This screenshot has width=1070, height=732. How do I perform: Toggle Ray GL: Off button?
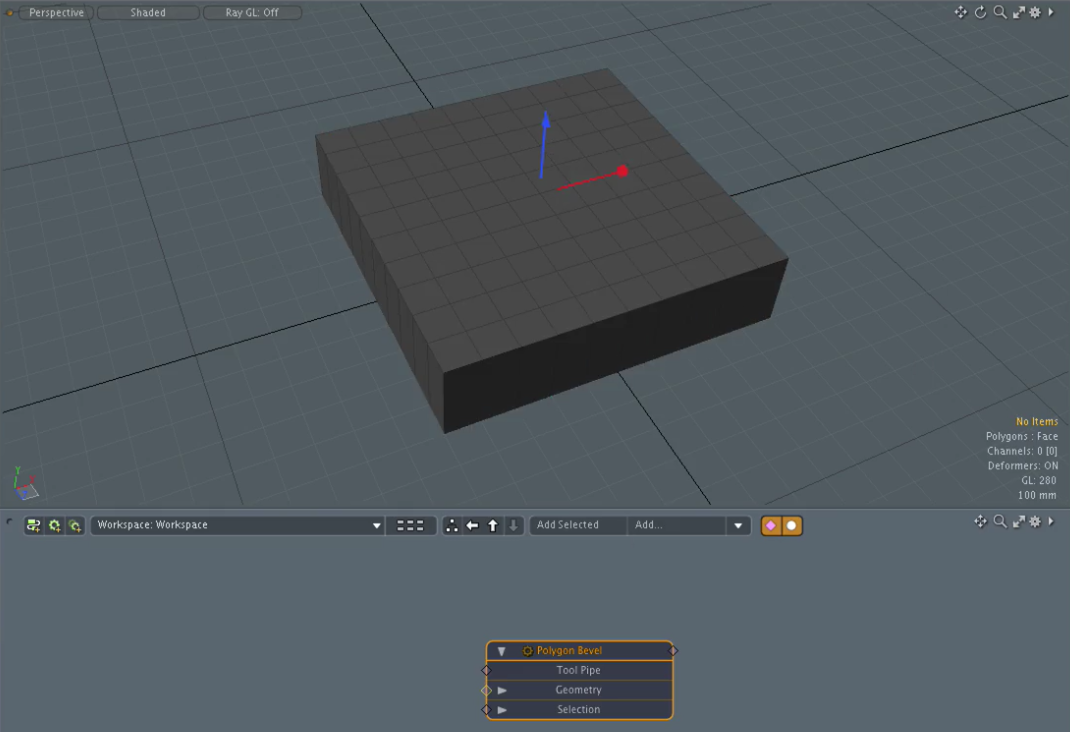pyautogui.click(x=252, y=13)
